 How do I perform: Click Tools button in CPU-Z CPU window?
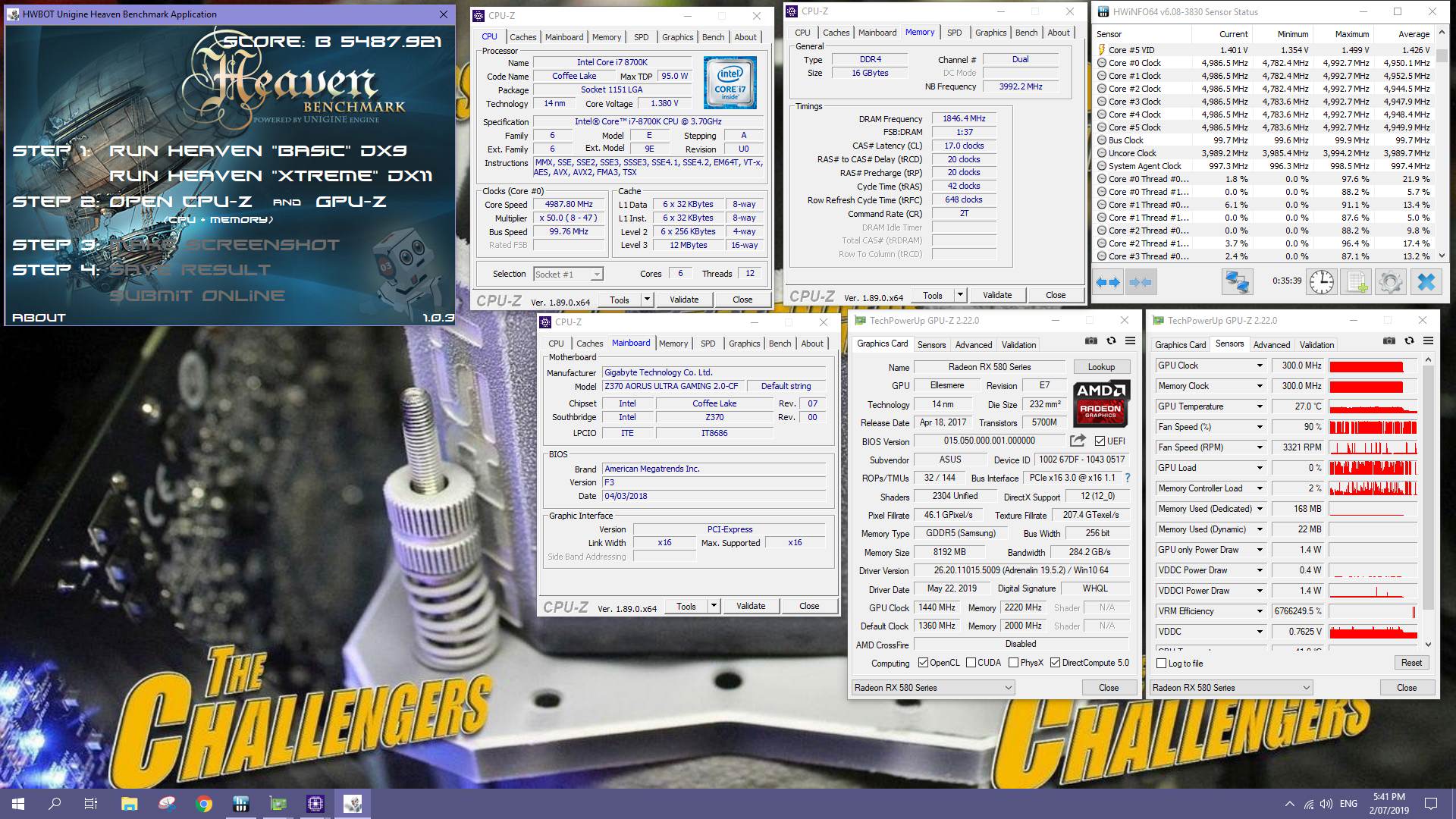(x=620, y=300)
